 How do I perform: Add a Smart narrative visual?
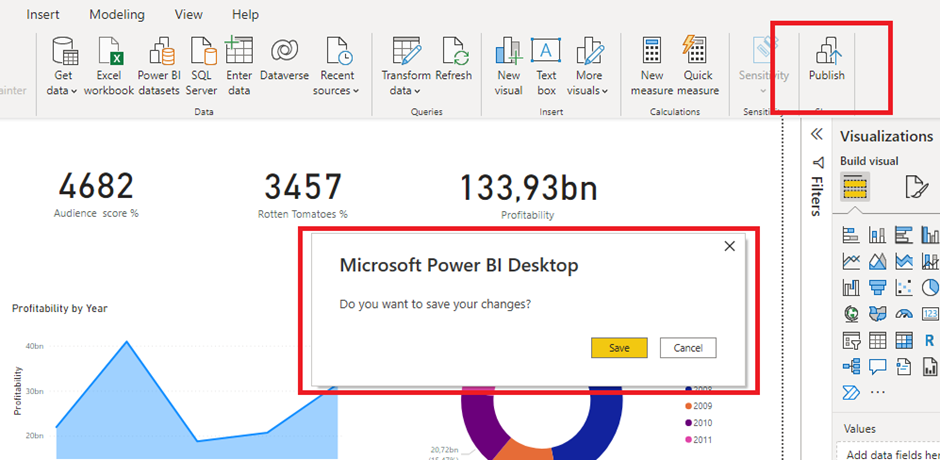tap(903, 366)
